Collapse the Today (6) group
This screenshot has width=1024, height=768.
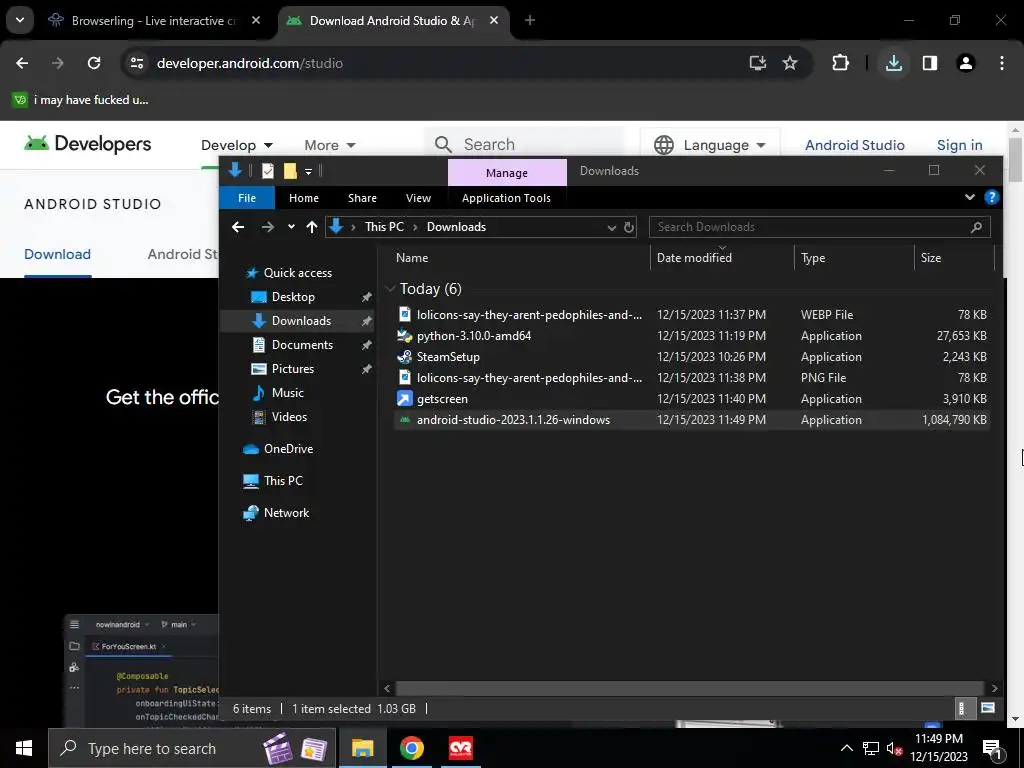point(391,289)
